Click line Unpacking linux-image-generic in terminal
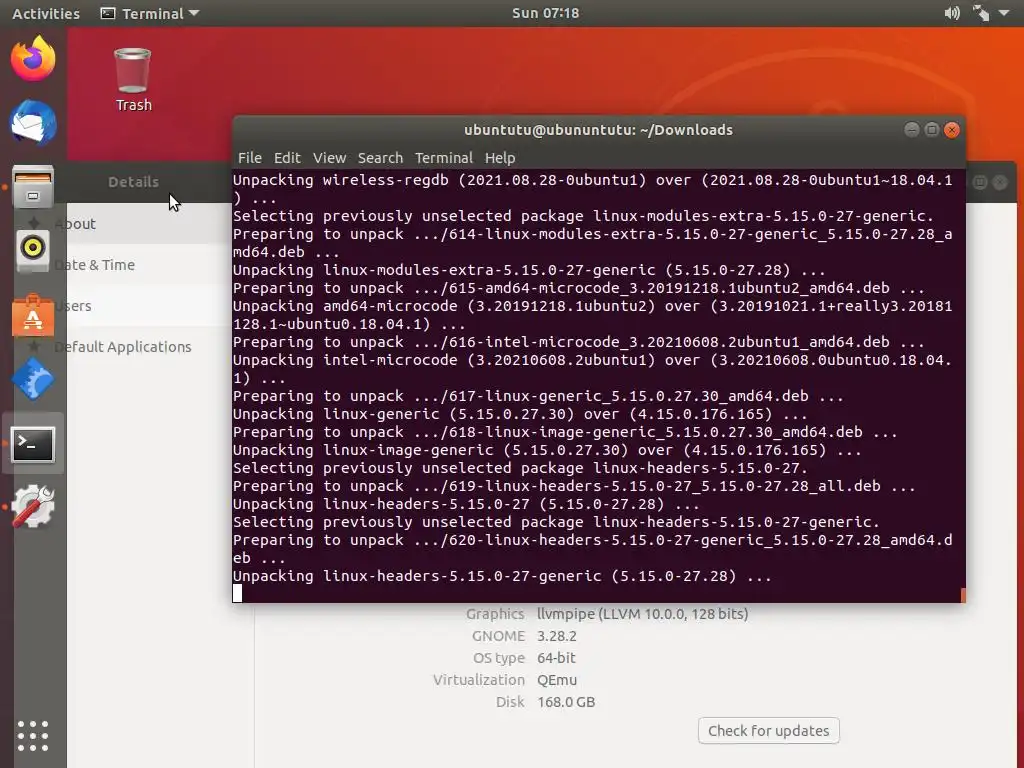Screen dimensions: 1024x768 [547, 450]
